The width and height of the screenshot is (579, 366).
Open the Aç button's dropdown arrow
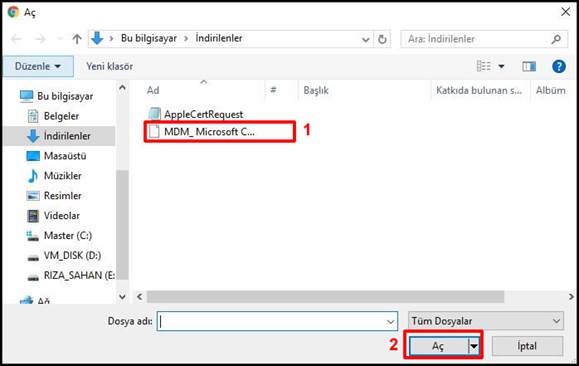point(474,346)
